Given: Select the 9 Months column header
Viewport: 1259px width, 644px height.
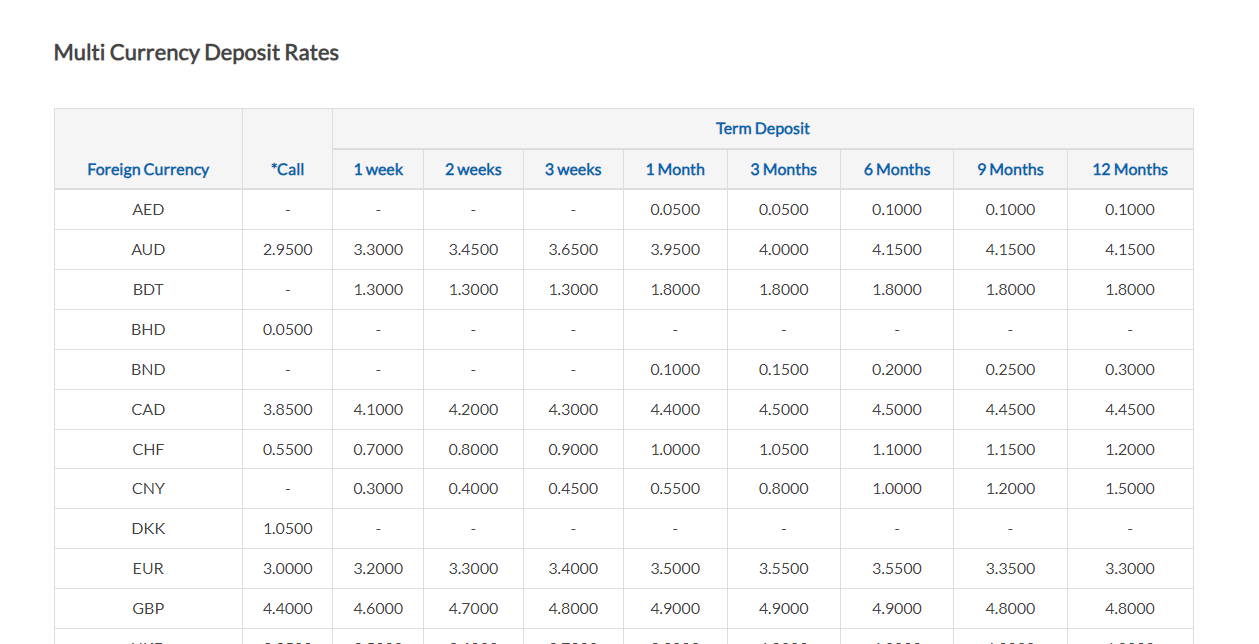Looking at the screenshot, I should point(1010,169).
